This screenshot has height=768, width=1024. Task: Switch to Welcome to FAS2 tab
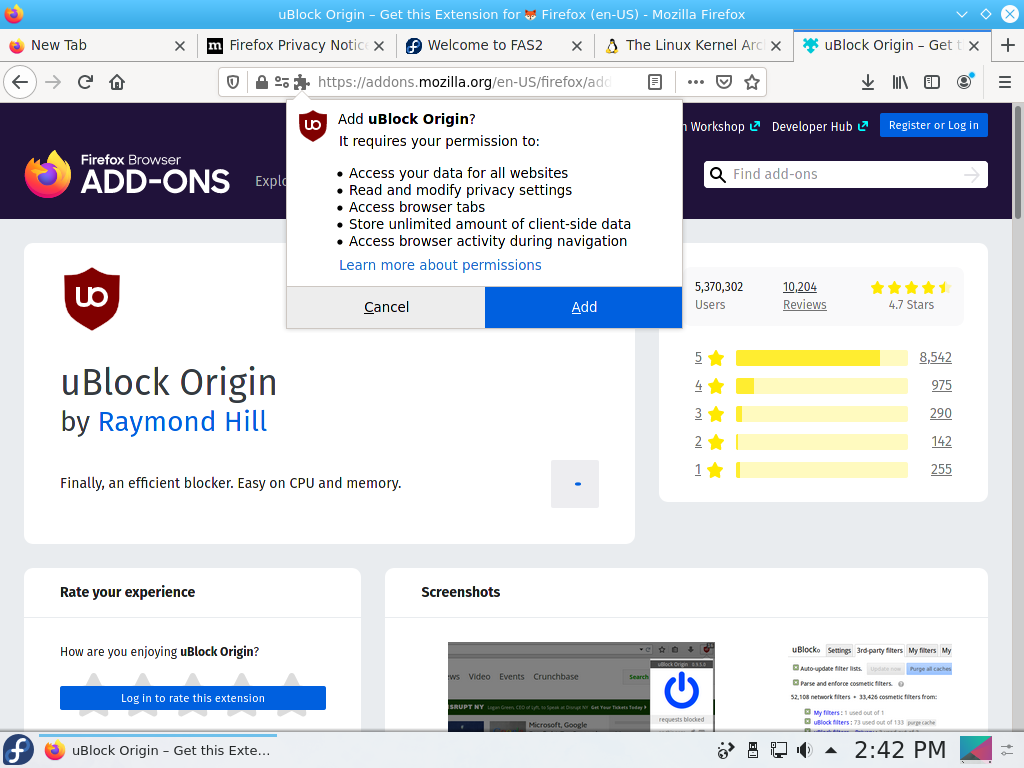tap(494, 45)
